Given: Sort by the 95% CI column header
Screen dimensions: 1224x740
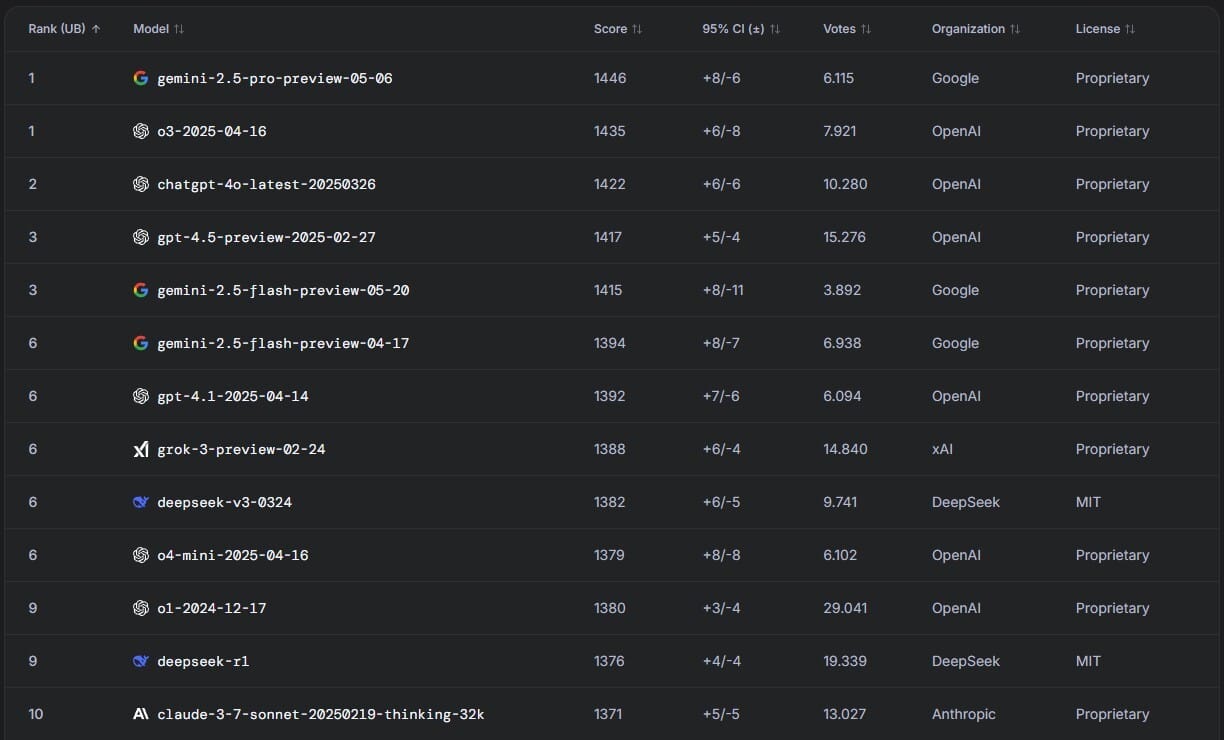Looking at the screenshot, I should (x=742, y=29).
